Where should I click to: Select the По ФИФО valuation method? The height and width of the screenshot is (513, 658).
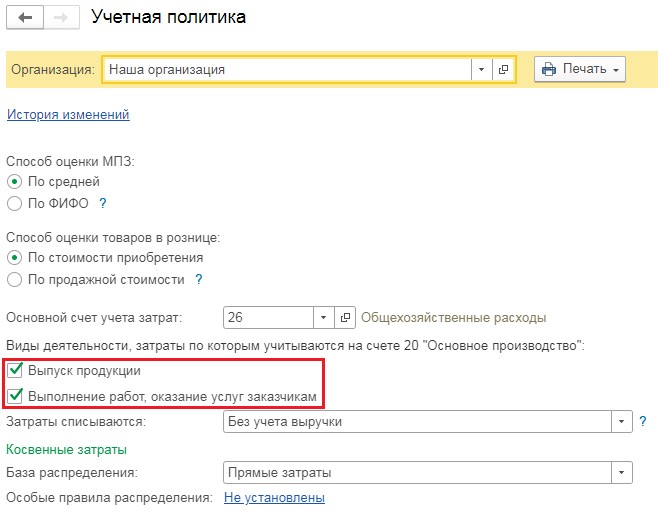(14, 203)
